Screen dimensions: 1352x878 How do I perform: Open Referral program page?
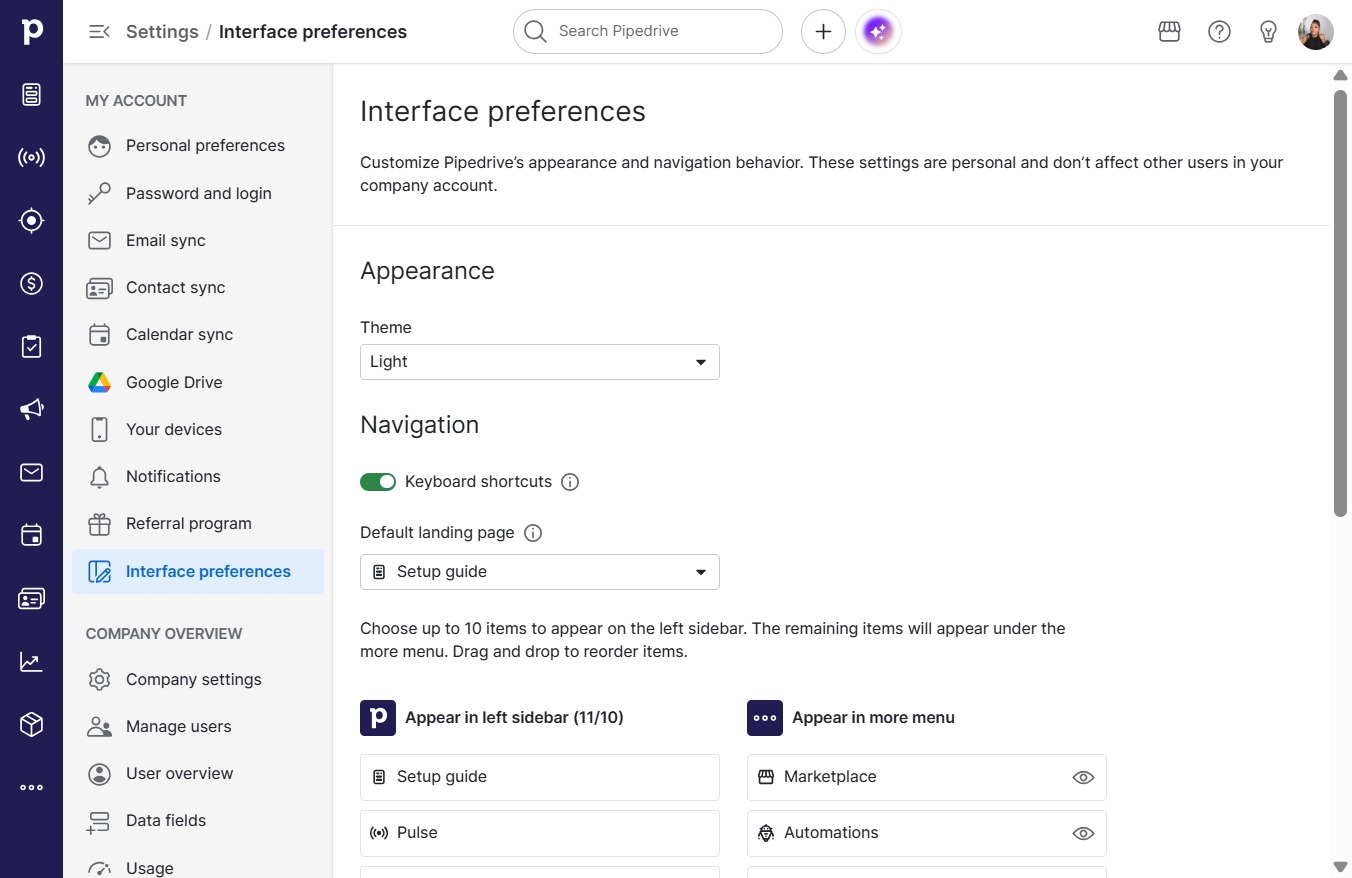[x=198, y=524]
